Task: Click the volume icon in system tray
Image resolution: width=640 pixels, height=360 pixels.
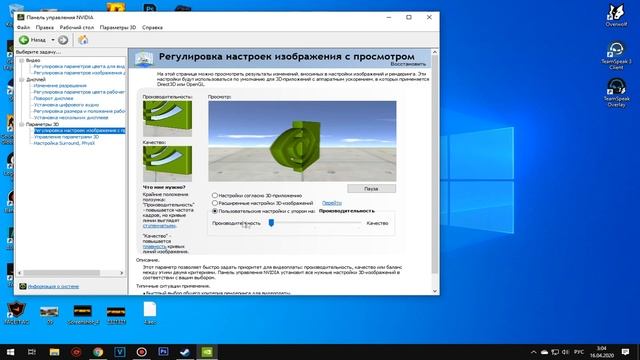Action: pos(565,352)
